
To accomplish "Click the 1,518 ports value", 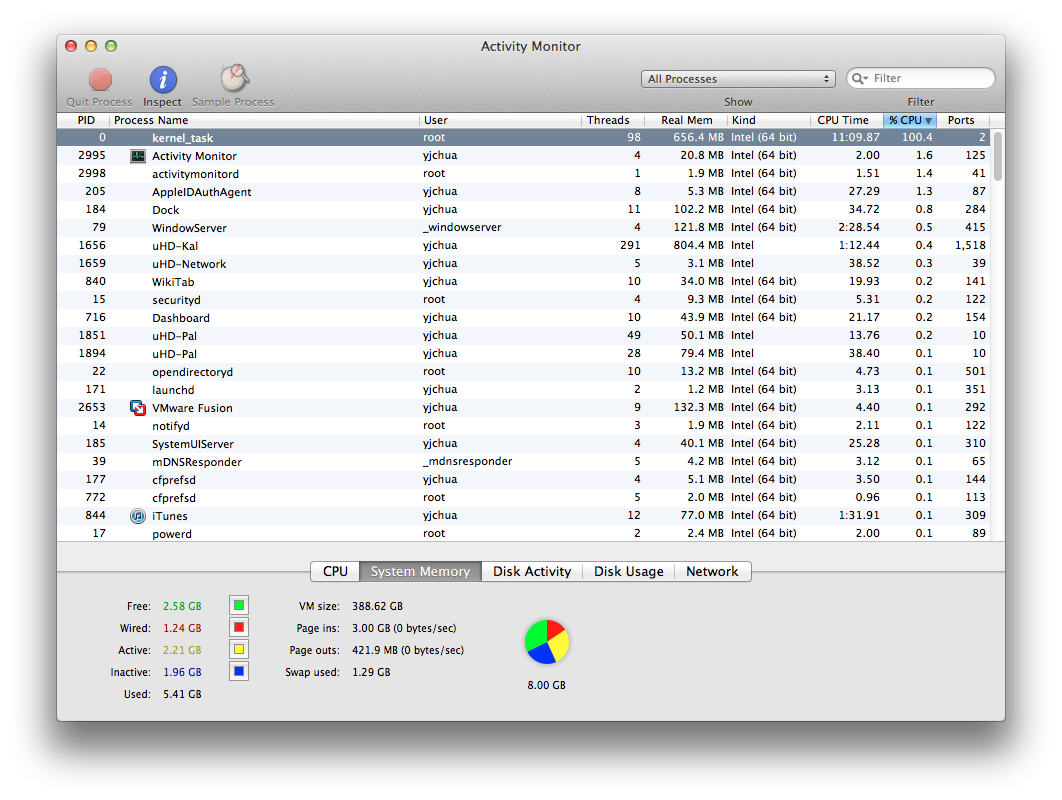I will [970, 245].
